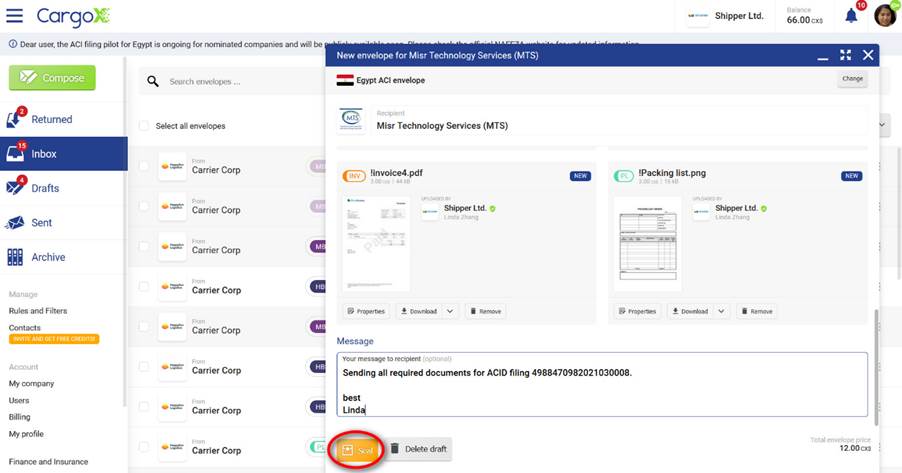Change the envelope type
Screen dimensions: 902x473
[x=853, y=79]
